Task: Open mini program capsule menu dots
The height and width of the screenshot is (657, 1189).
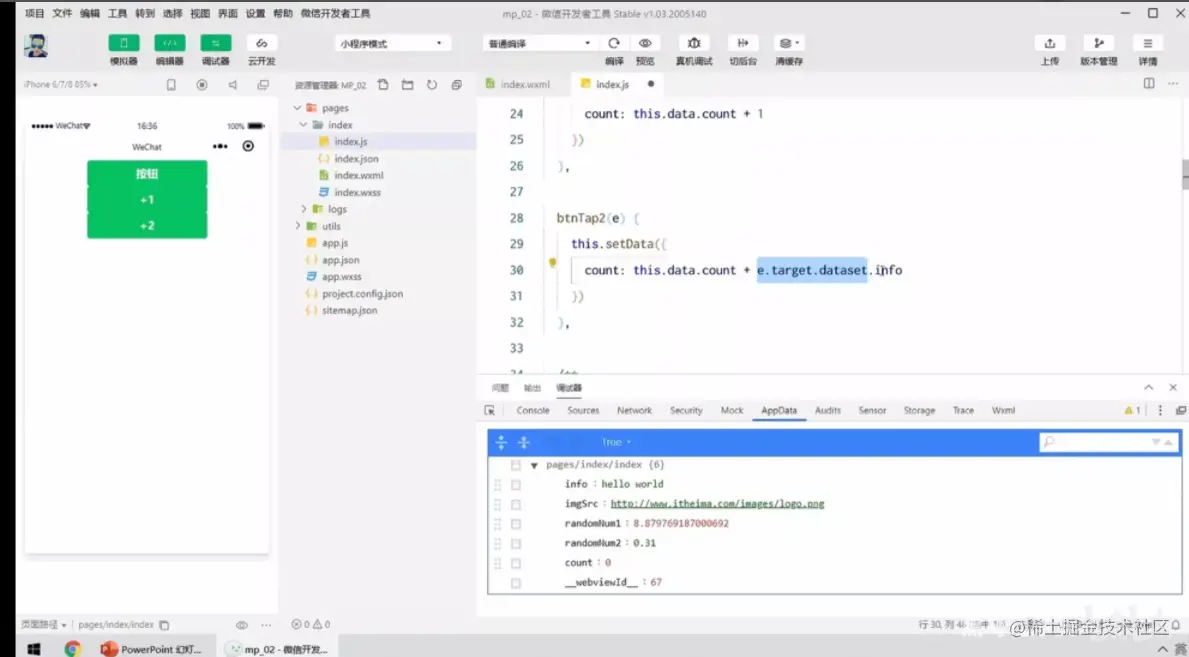Action: click(x=220, y=146)
